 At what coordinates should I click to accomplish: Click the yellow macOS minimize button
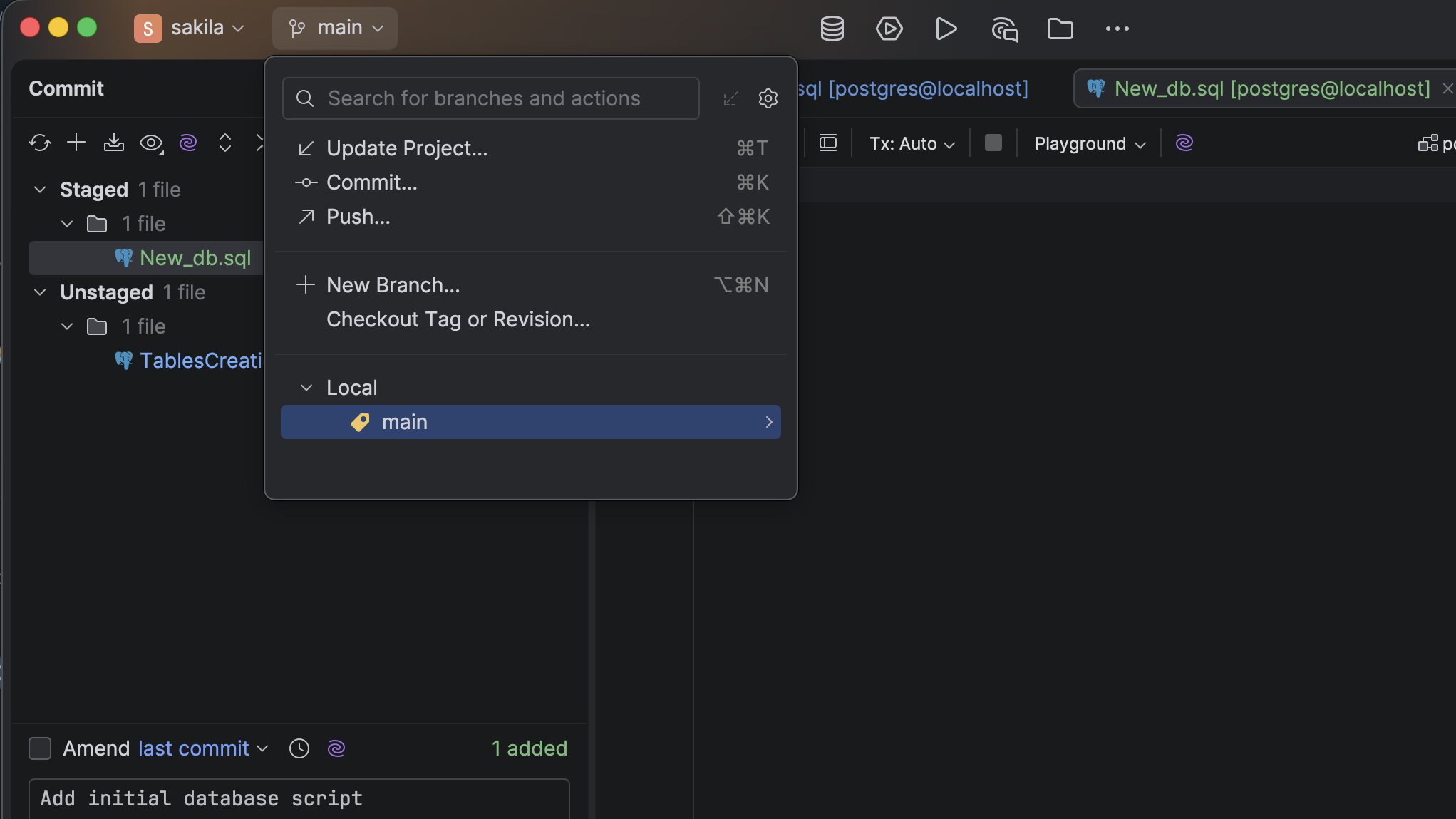(x=58, y=28)
